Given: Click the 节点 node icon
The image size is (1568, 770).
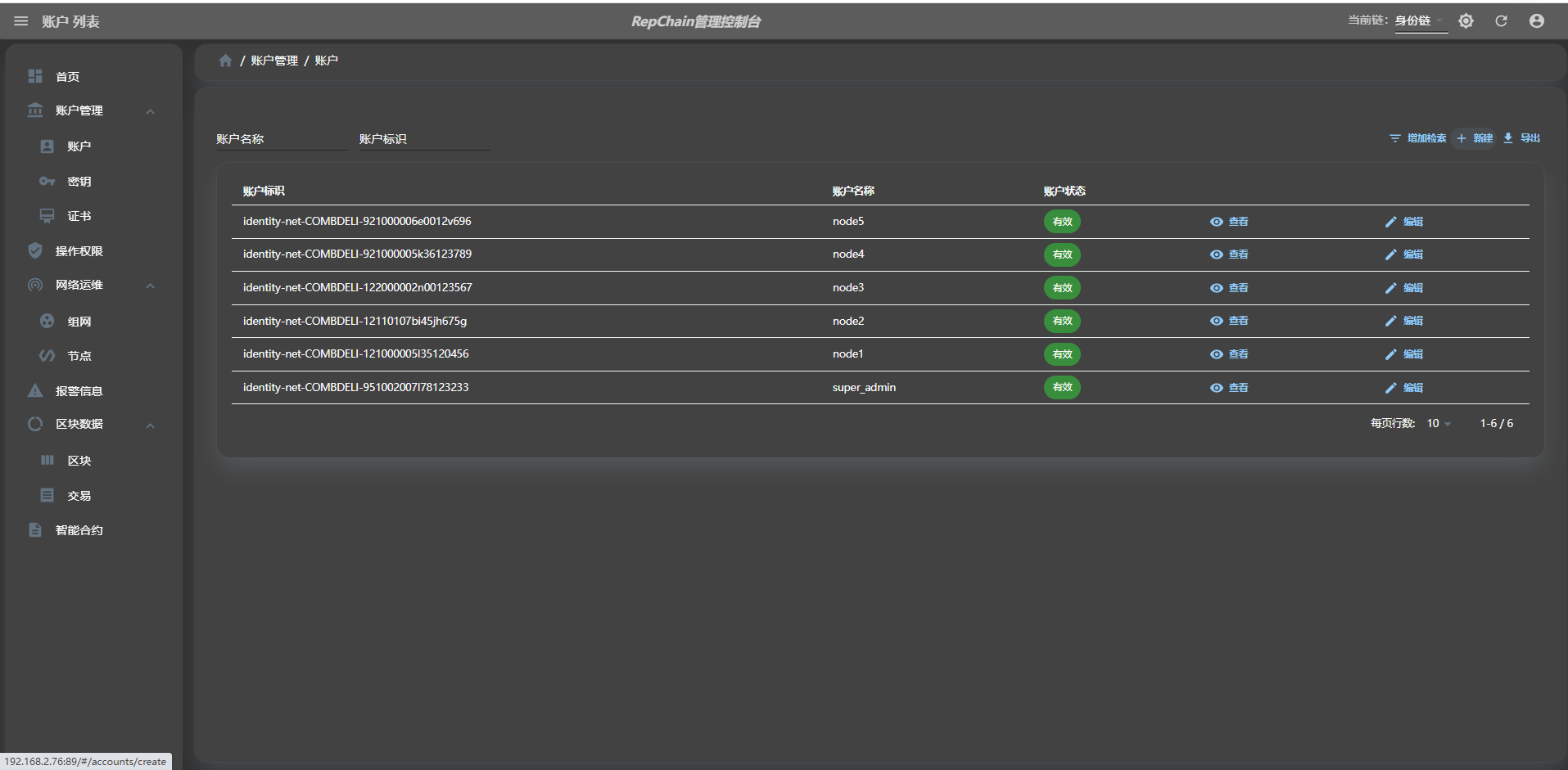Looking at the screenshot, I should (47, 355).
